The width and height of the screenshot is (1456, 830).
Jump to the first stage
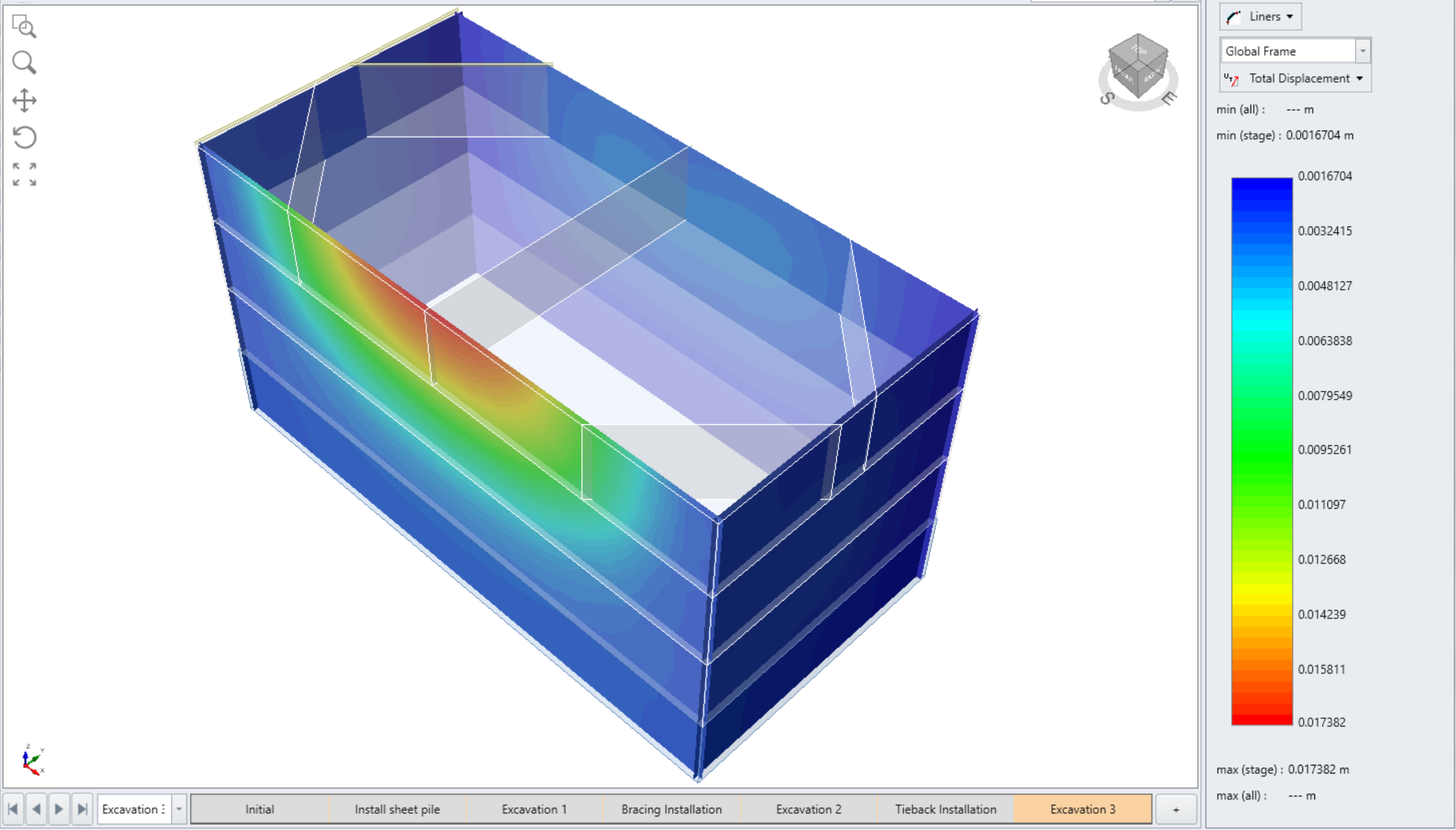click(x=13, y=809)
